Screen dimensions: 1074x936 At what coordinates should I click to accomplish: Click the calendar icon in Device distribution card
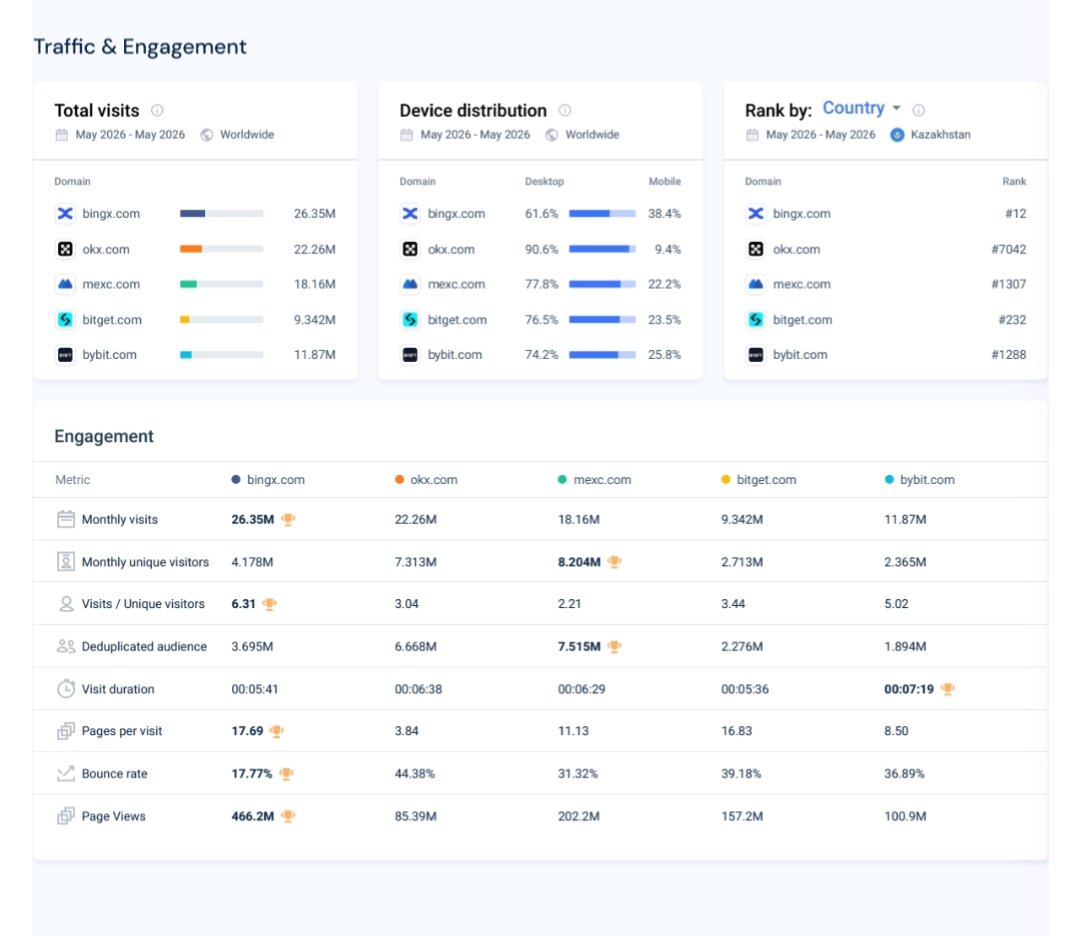pos(407,135)
